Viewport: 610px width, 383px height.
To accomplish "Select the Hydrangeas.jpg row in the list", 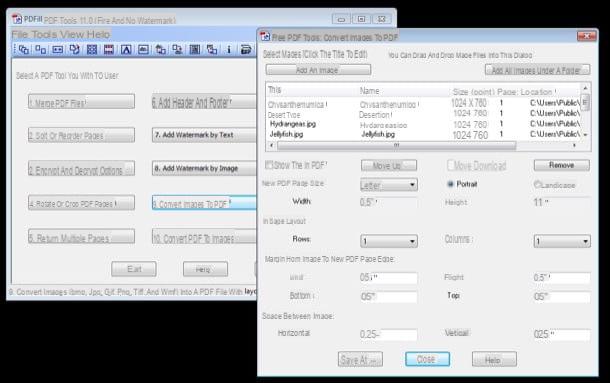I will click(423, 124).
